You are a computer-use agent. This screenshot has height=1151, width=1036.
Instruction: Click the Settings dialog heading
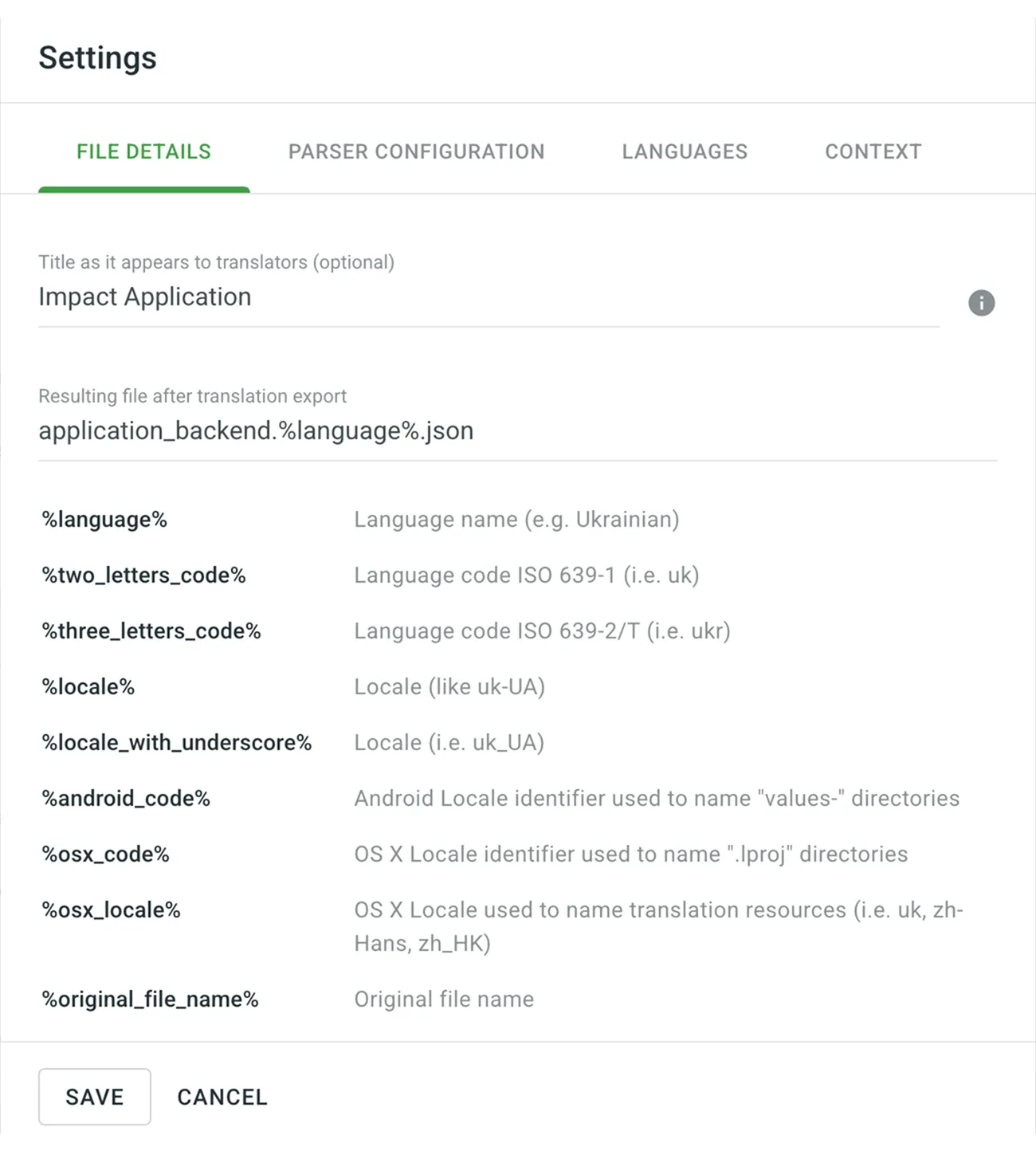[98, 58]
